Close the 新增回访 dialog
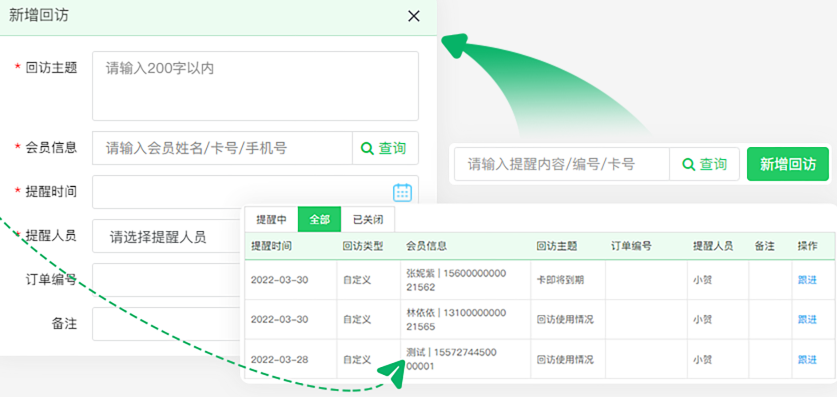Image resolution: width=837 pixels, height=397 pixels. tap(414, 17)
